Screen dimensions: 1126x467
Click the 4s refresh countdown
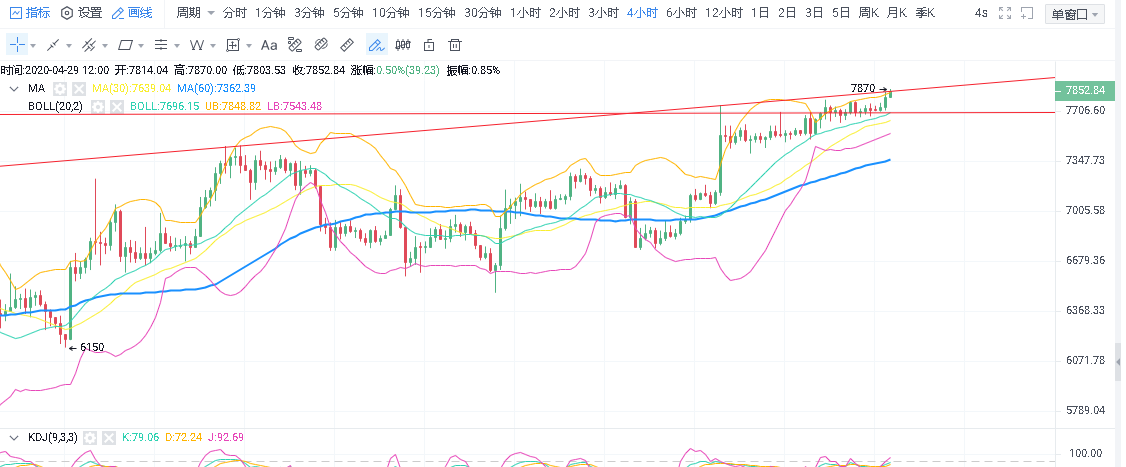click(x=981, y=13)
